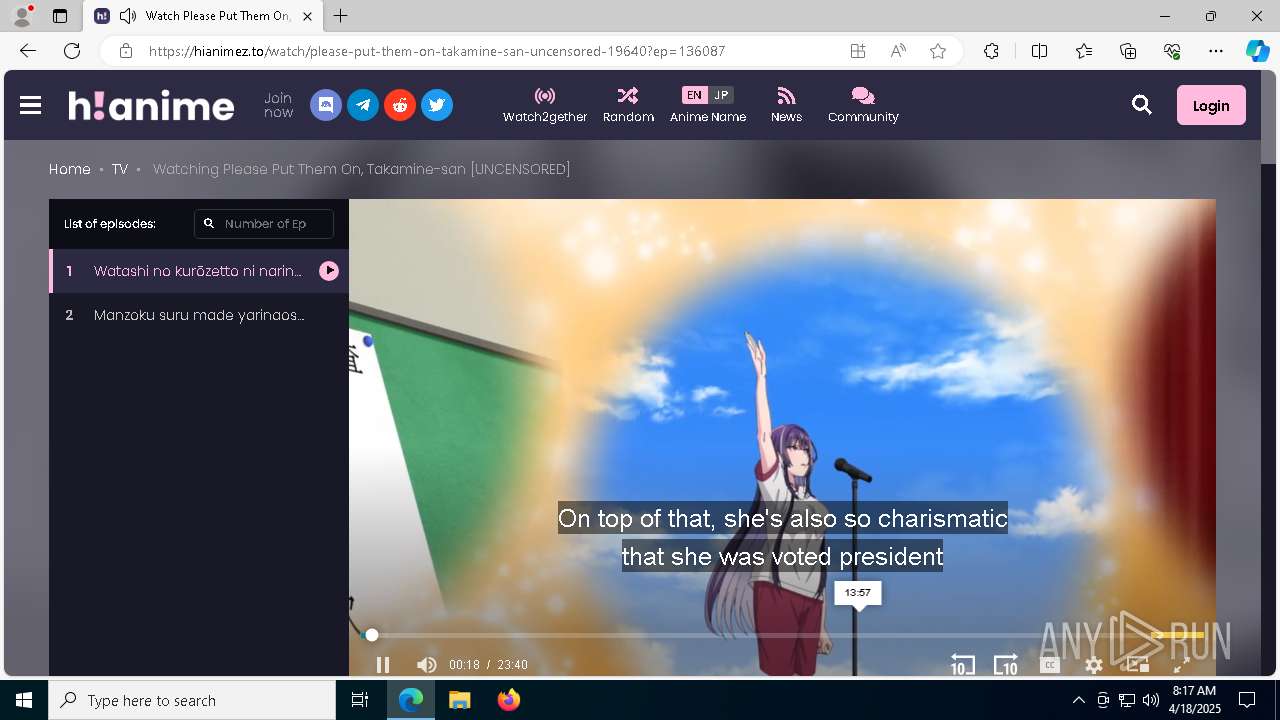Click the Login button
This screenshot has width=1280, height=720.
(x=1211, y=105)
